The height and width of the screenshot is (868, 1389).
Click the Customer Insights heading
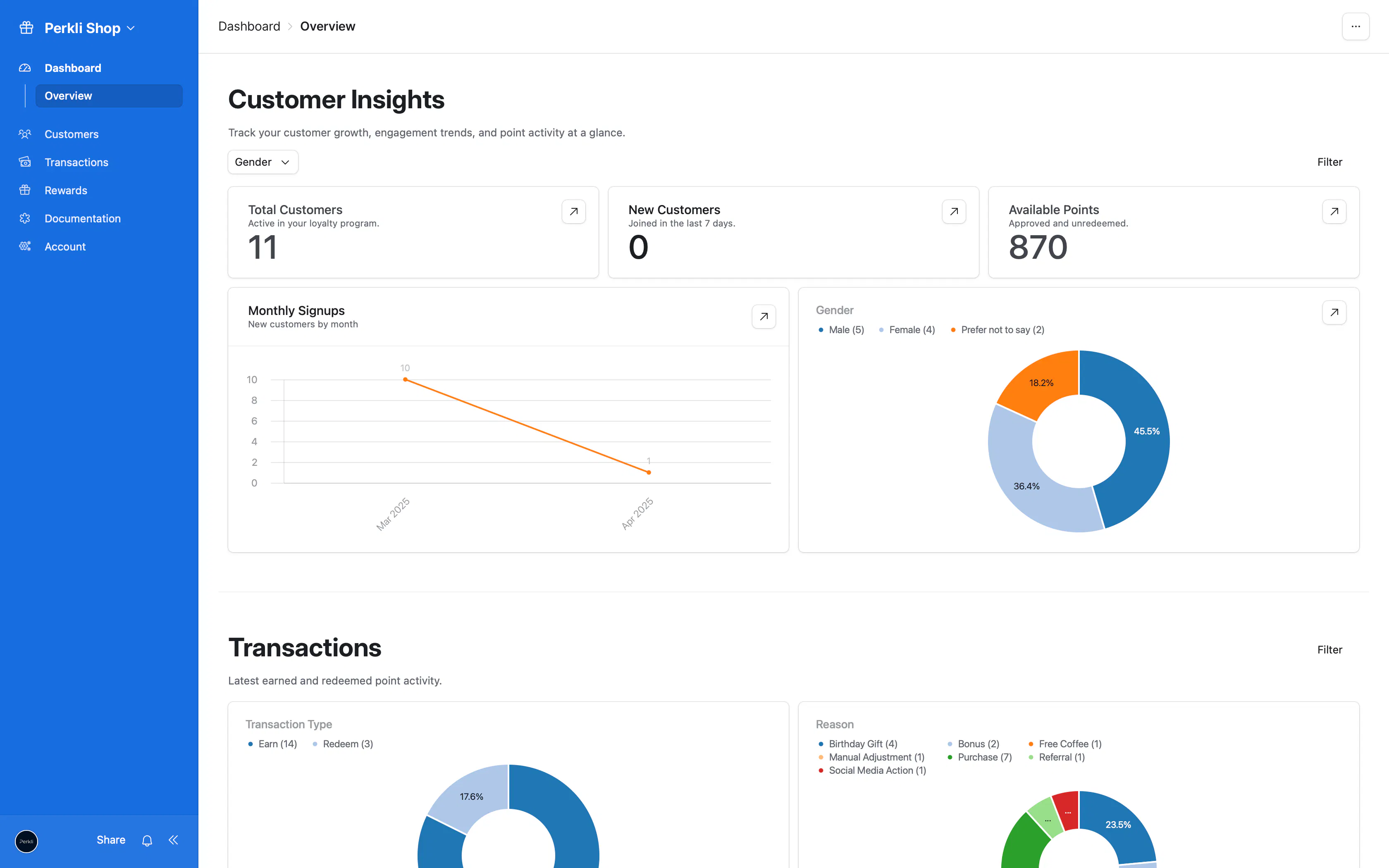coord(337,99)
